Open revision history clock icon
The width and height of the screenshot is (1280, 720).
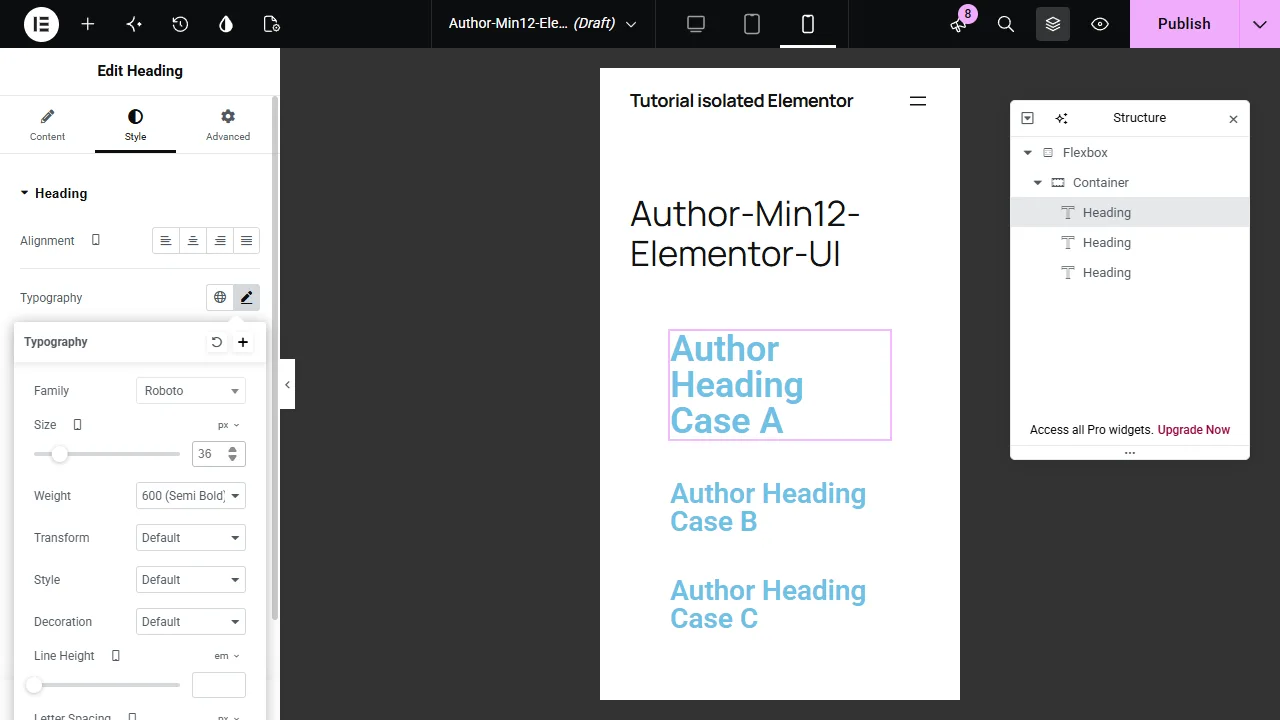[180, 24]
